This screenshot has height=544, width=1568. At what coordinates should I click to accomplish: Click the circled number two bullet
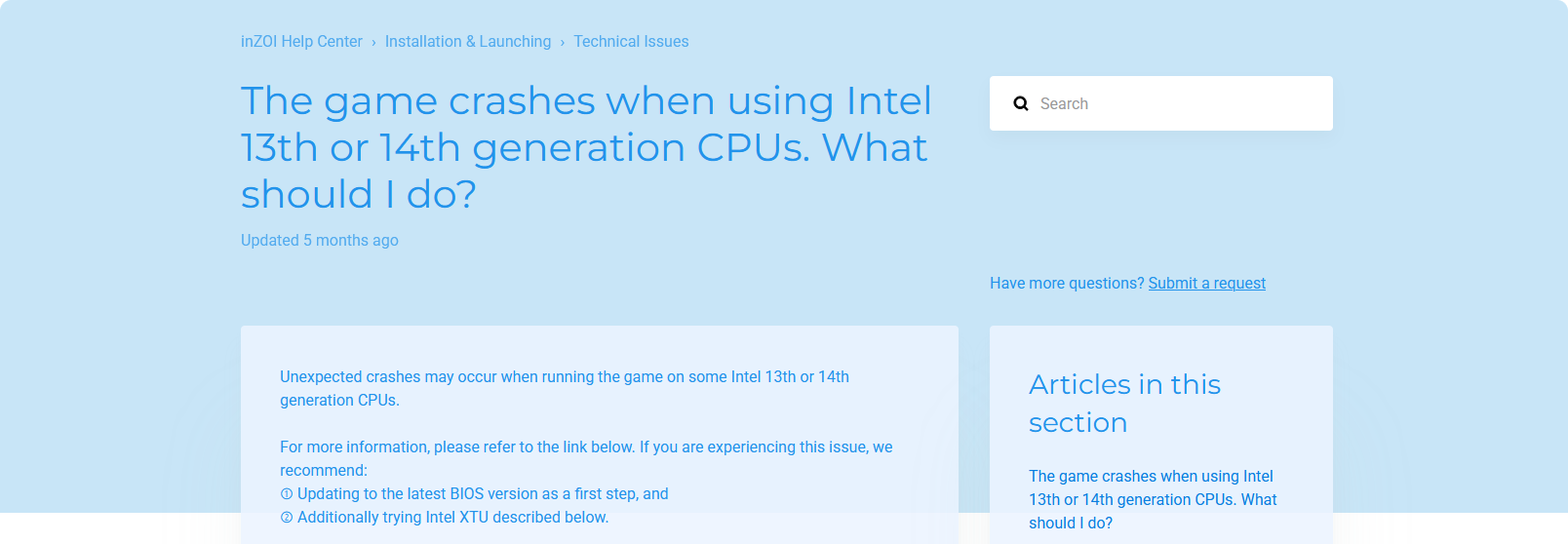point(287,518)
